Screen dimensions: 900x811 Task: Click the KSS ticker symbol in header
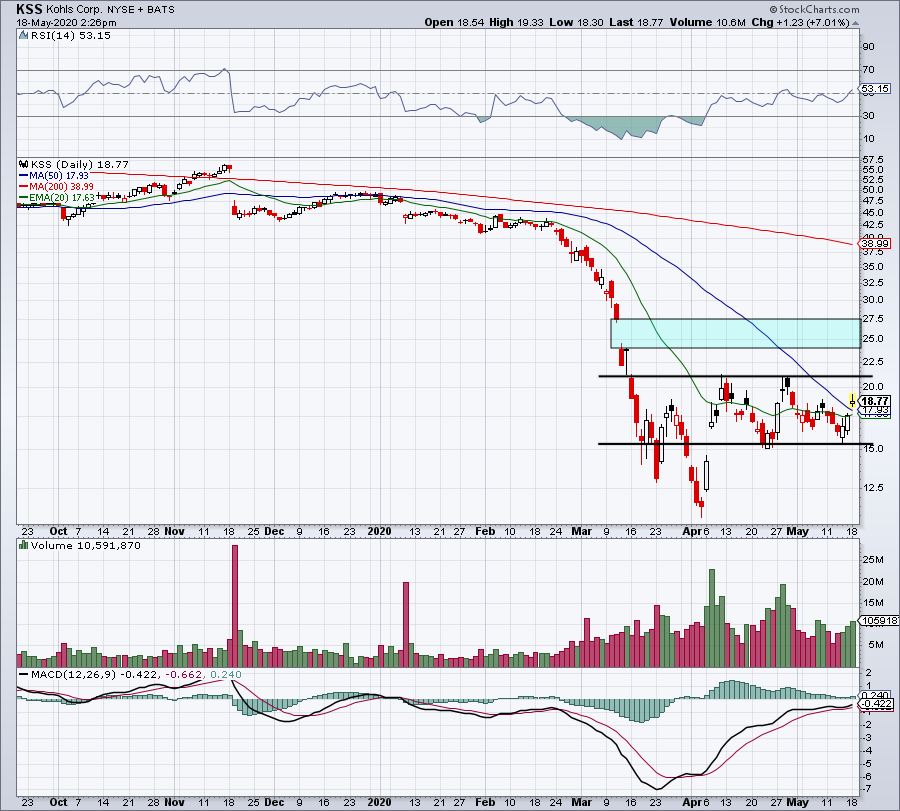pyautogui.click(x=29, y=9)
